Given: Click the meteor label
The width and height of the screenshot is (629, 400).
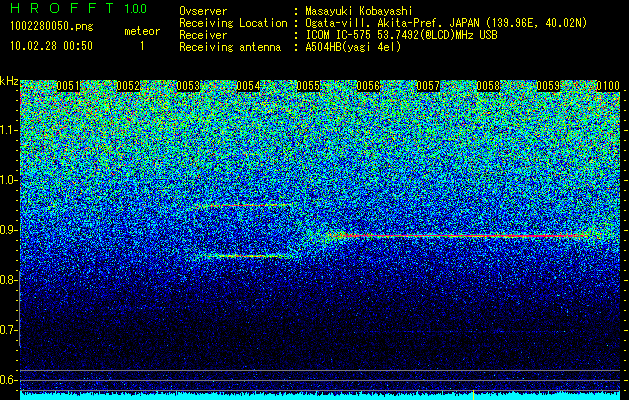Looking at the screenshot, I should [x=142, y=31].
